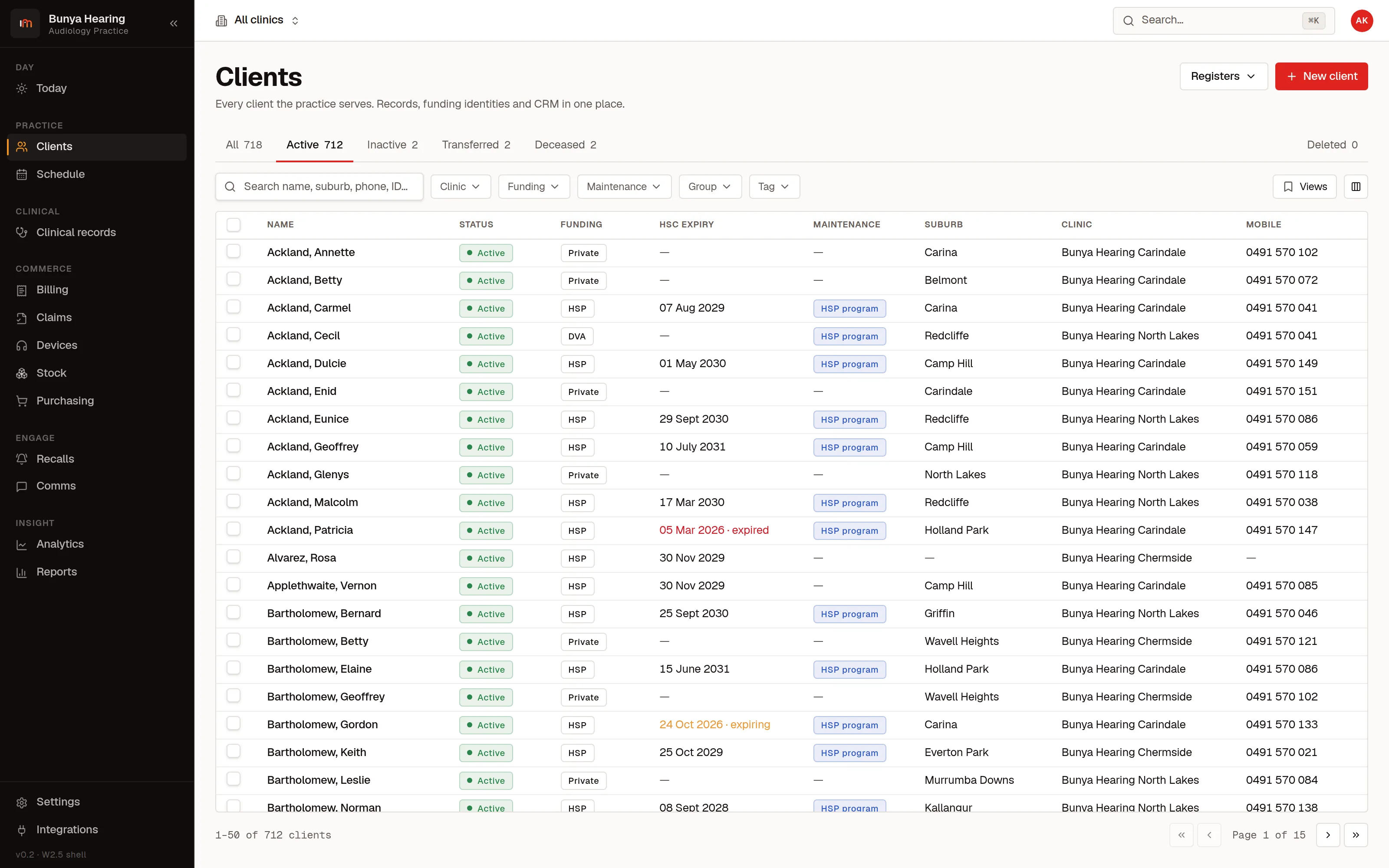Toggle column settings with the columns icon
This screenshot has width=1389, height=868.
tap(1356, 187)
